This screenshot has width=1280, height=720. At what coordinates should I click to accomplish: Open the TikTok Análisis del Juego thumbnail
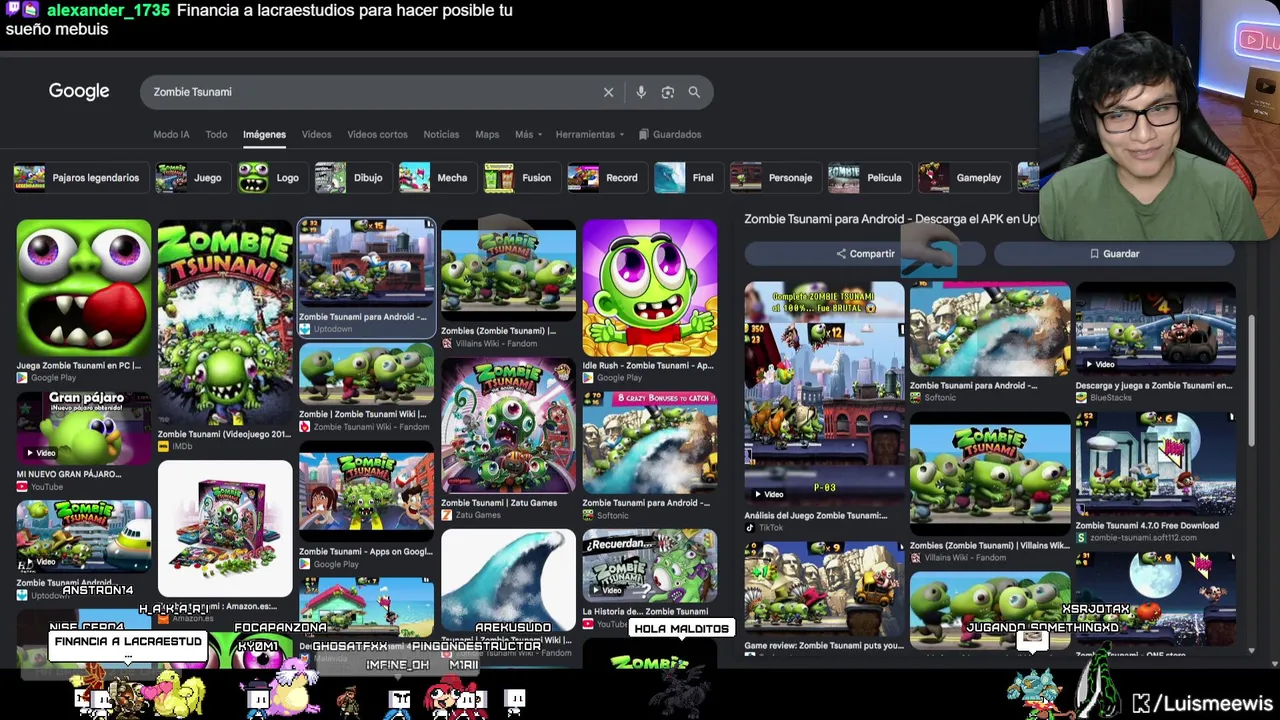click(x=824, y=393)
